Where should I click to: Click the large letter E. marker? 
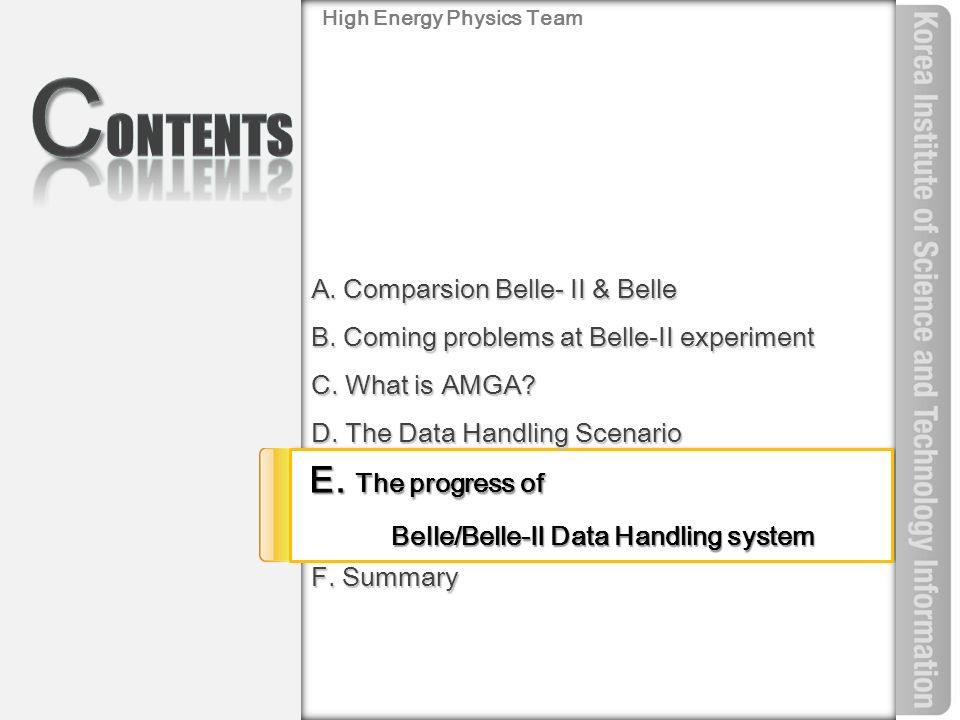(x=328, y=480)
